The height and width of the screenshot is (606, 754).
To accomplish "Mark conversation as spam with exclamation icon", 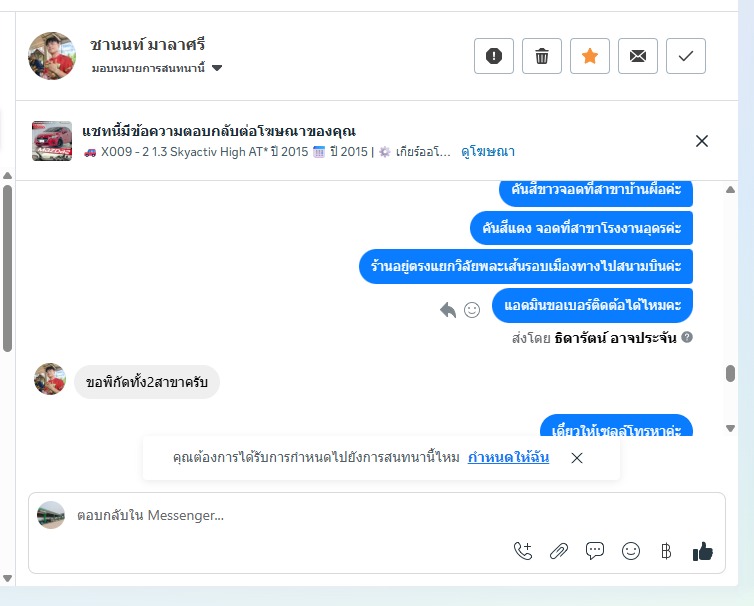I will 493,56.
